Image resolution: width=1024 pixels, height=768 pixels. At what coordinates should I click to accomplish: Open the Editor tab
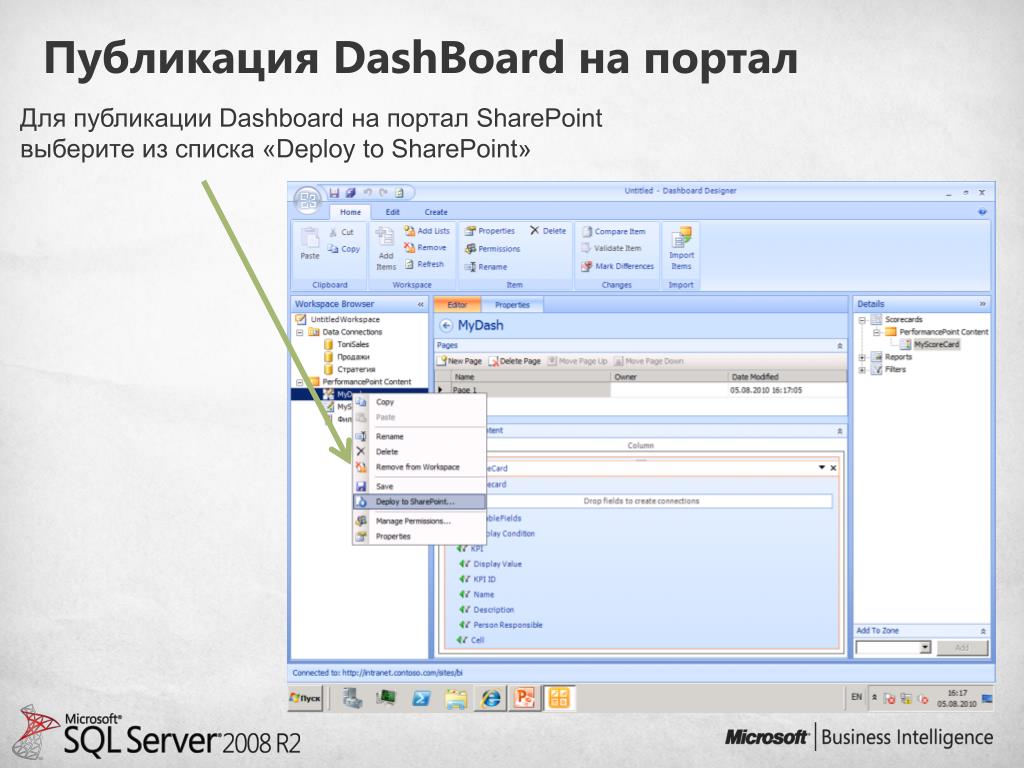[x=457, y=305]
